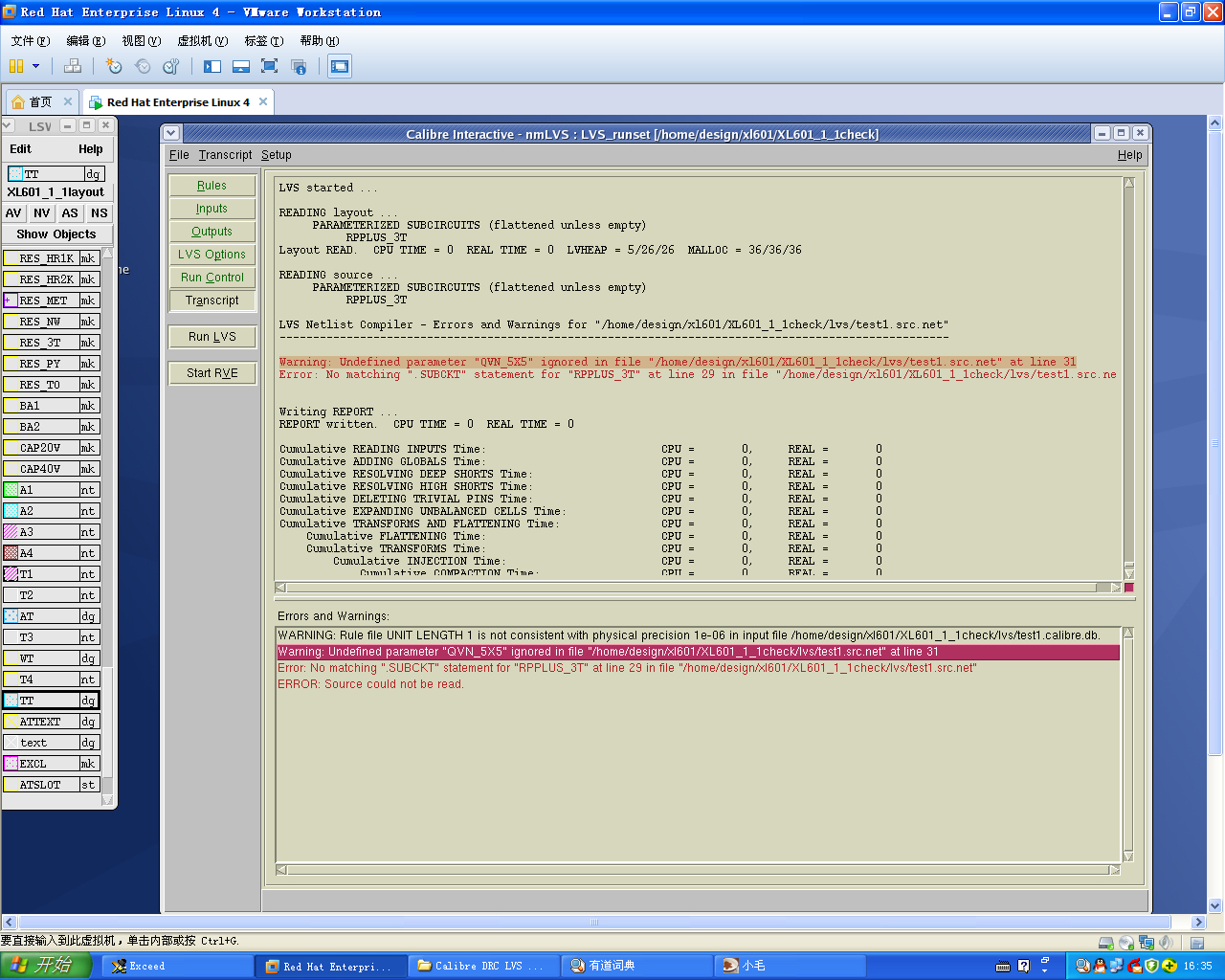Open the Setup menu

pyautogui.click(x=277, y=154)
